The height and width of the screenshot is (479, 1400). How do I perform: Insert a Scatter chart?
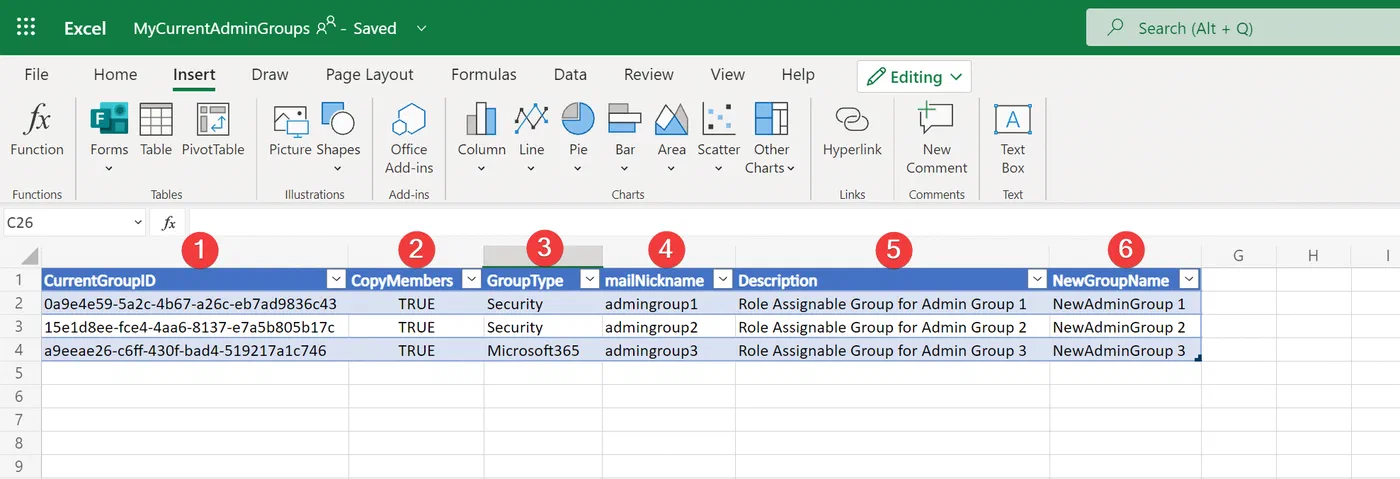[719, 119]
